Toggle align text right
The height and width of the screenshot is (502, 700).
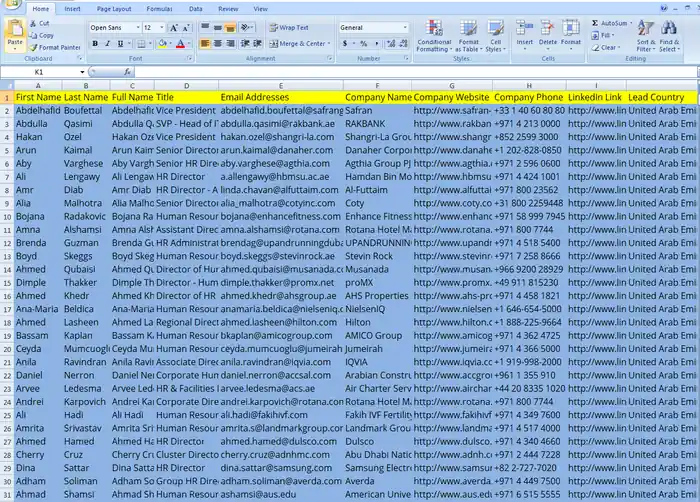point(230,44)
